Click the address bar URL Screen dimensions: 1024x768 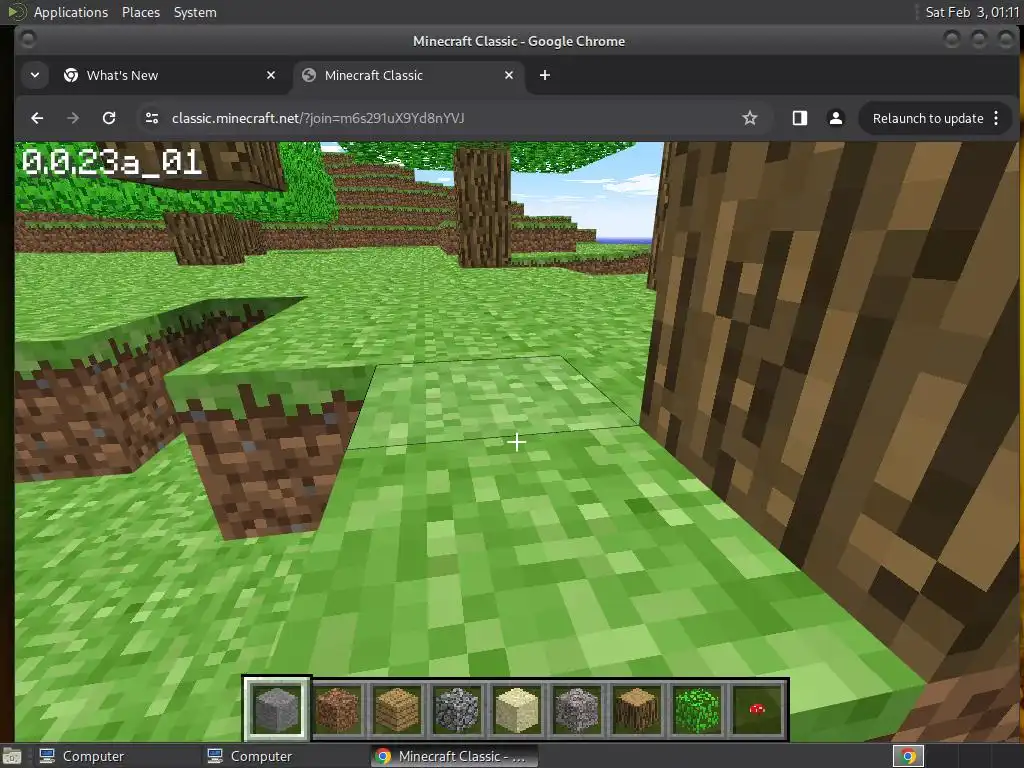click(318, 118)
